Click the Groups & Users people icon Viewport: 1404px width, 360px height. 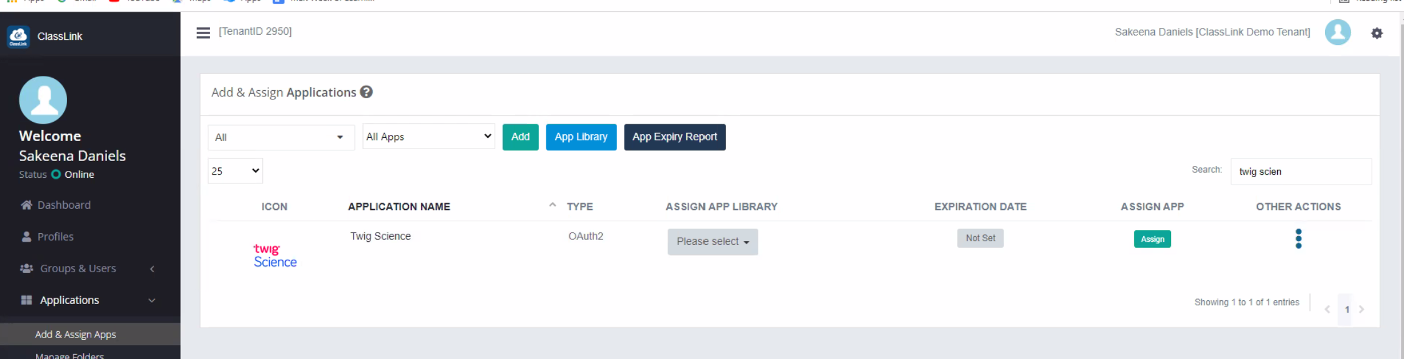tap(27, 269)
